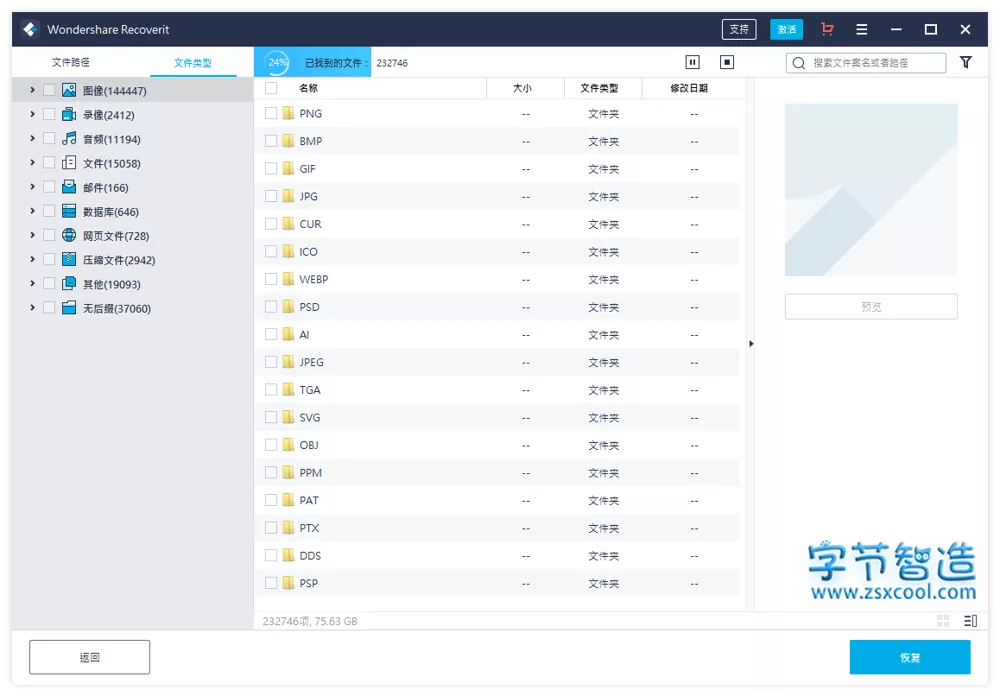This screenshot has height=696, width=1000.
Task: Select the OBJ folder row
Action: [x=496, y=445]
